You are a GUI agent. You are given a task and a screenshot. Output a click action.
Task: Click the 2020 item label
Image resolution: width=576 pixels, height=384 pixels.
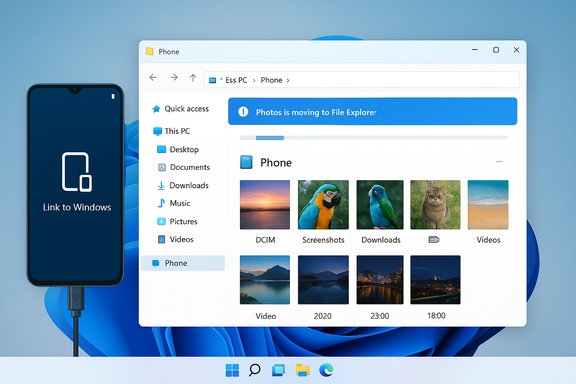(323, 316)
